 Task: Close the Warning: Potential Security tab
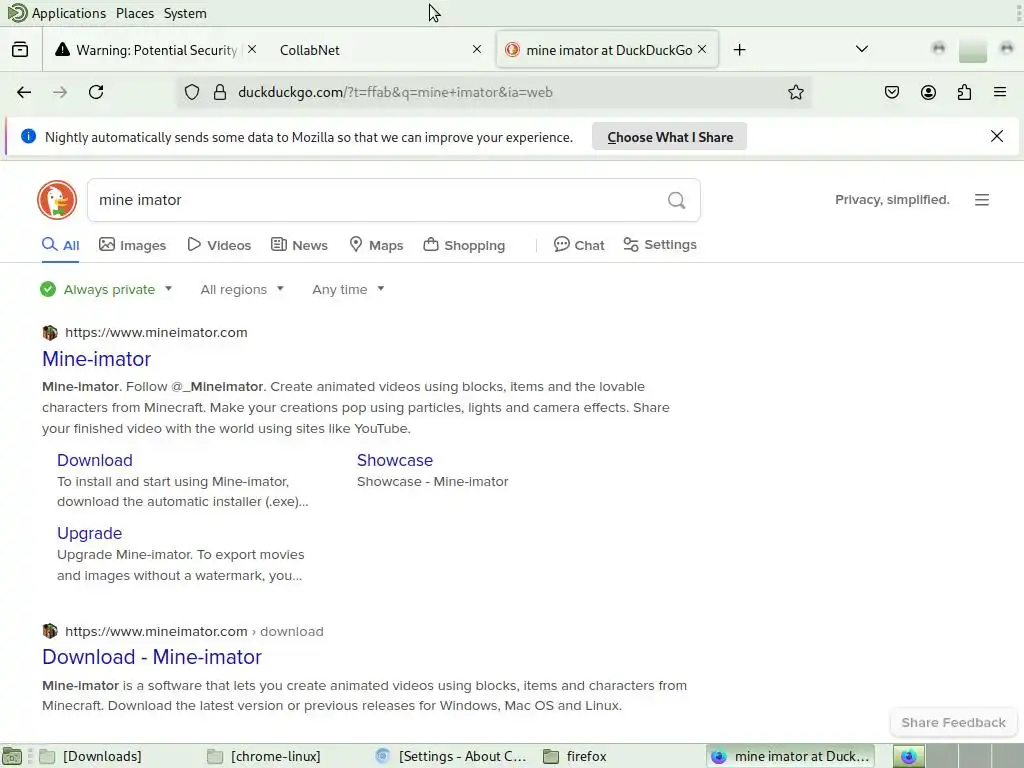(x=252, y=50)
